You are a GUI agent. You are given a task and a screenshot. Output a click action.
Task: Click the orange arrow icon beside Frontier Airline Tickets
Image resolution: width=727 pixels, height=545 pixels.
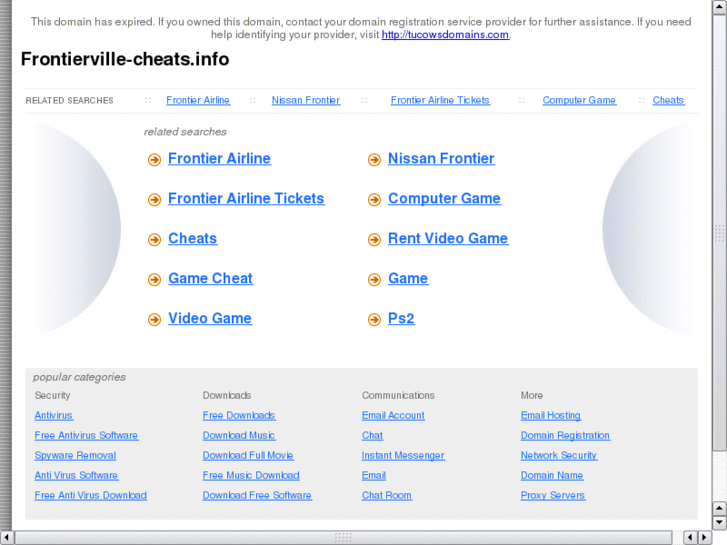pos(154,200)
